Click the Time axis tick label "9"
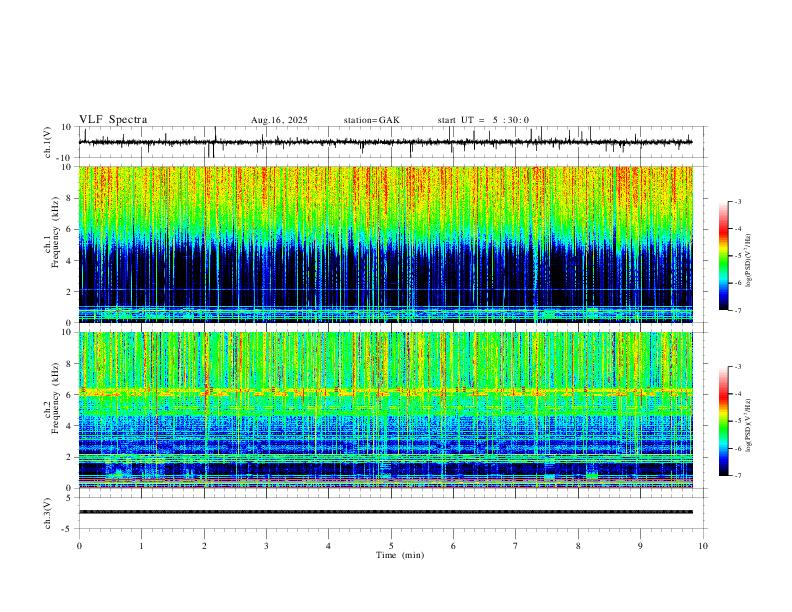792x612 pixels. (x=640, y=546)
